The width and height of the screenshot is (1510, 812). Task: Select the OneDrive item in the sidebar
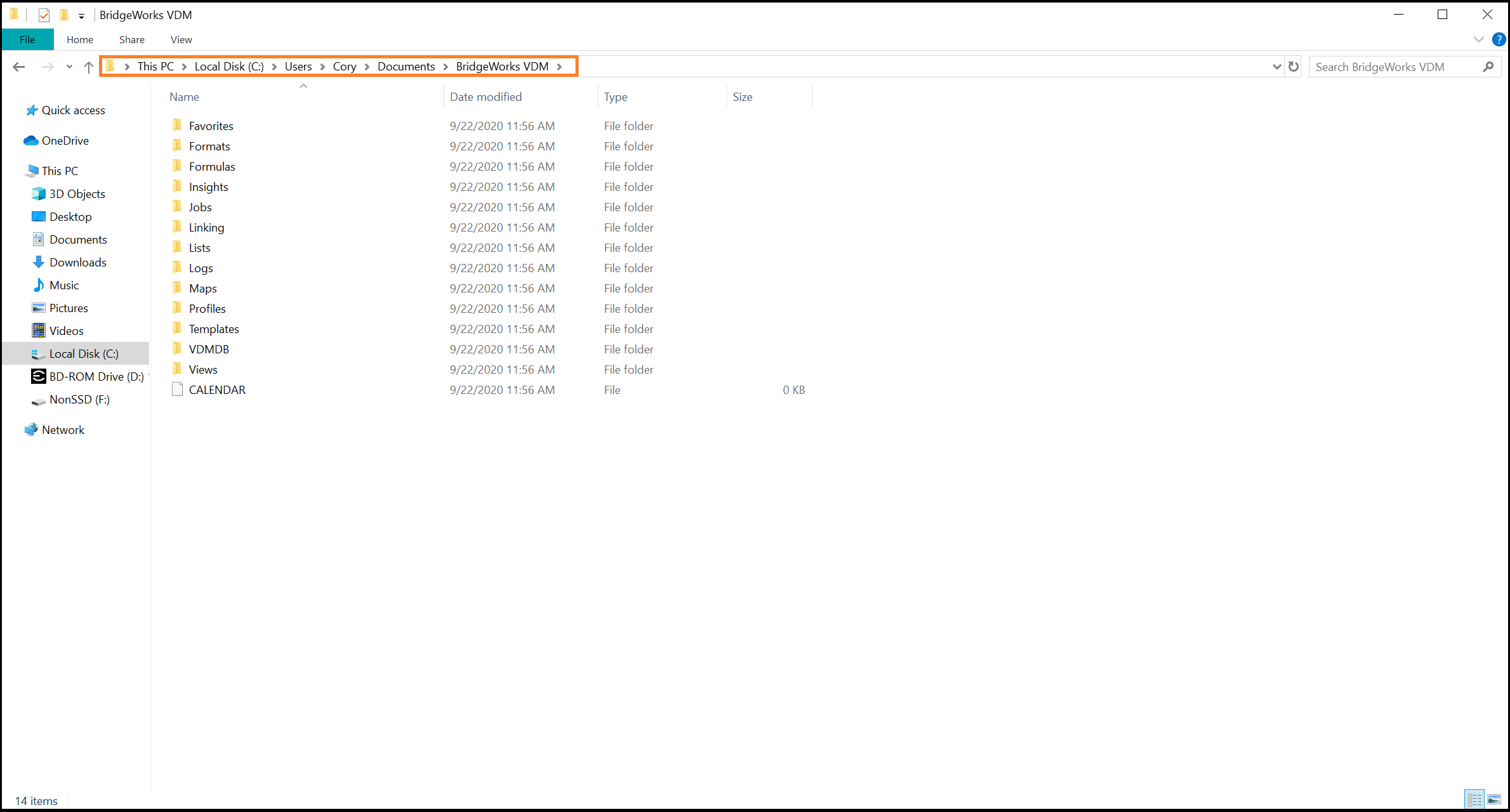pyautogui.click(x=64, y=140)
